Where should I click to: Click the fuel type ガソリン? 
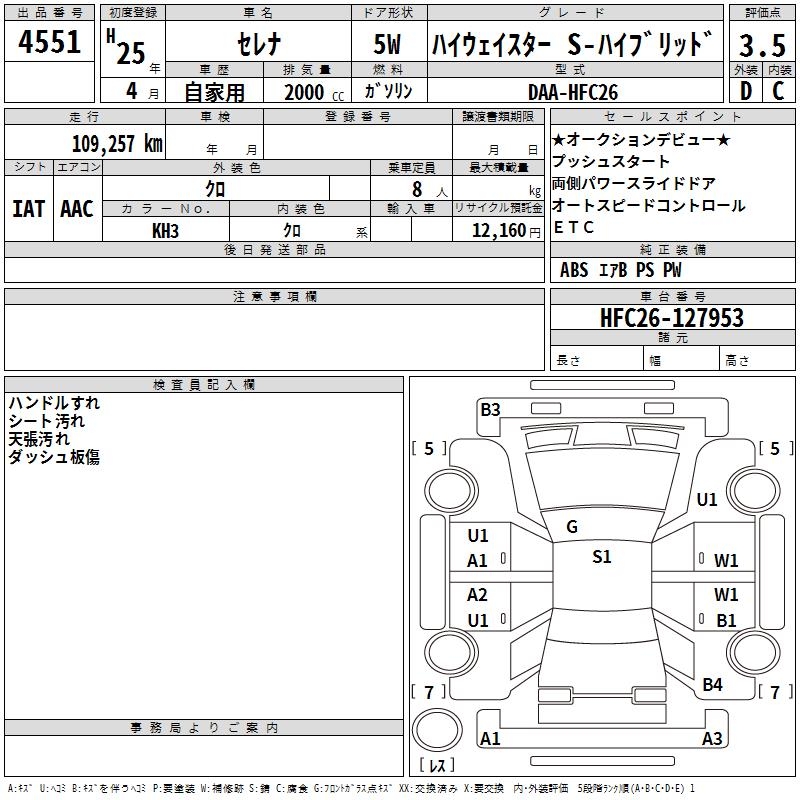pyautogui.click(x=388, y=91)
